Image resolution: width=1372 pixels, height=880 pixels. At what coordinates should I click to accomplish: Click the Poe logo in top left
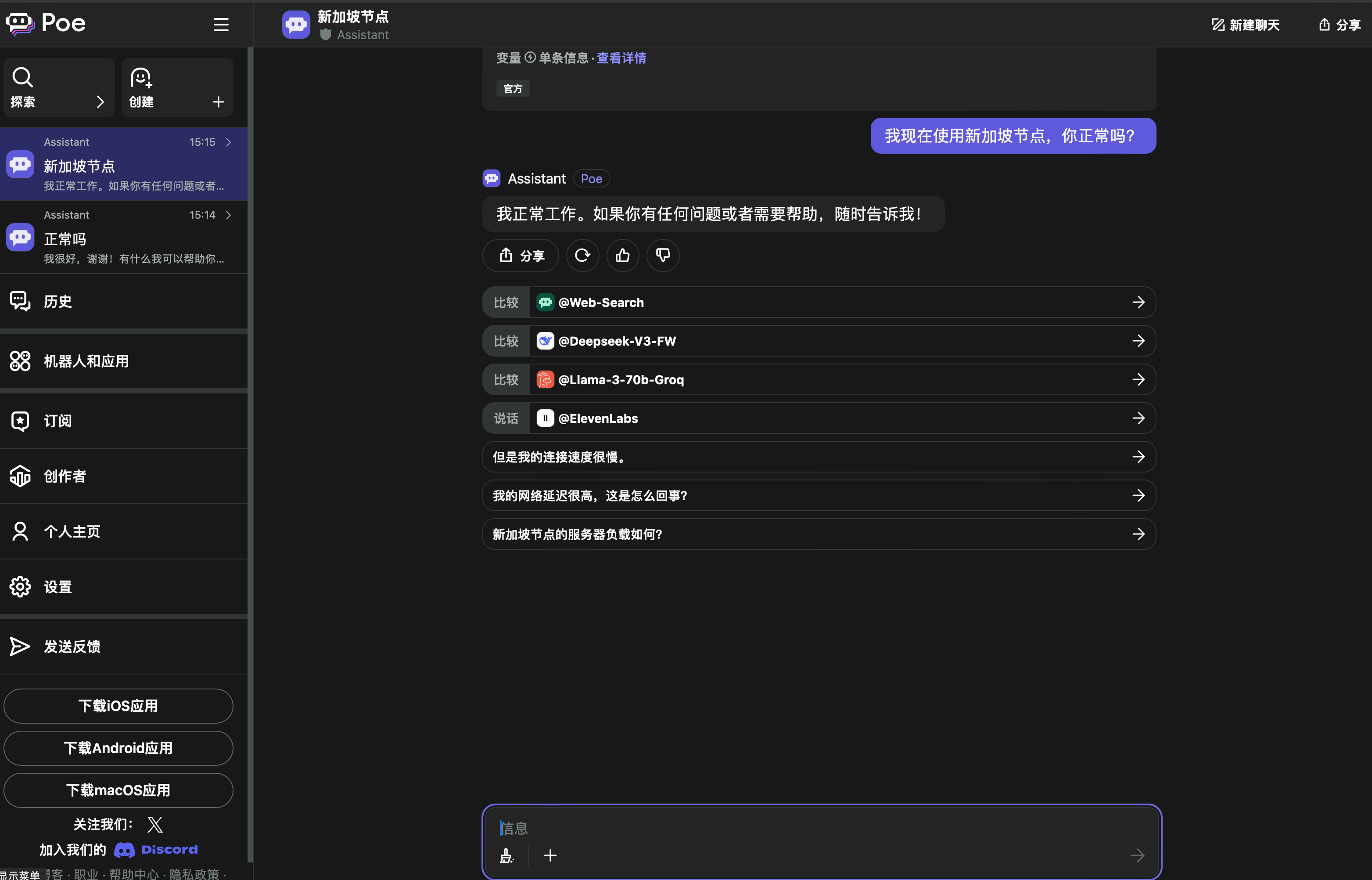pos(46,23)
